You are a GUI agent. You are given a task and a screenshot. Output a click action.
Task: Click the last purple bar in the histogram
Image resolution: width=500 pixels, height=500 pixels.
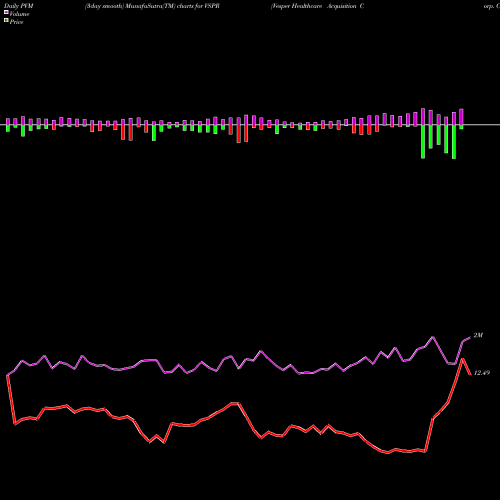click(461, 117)
